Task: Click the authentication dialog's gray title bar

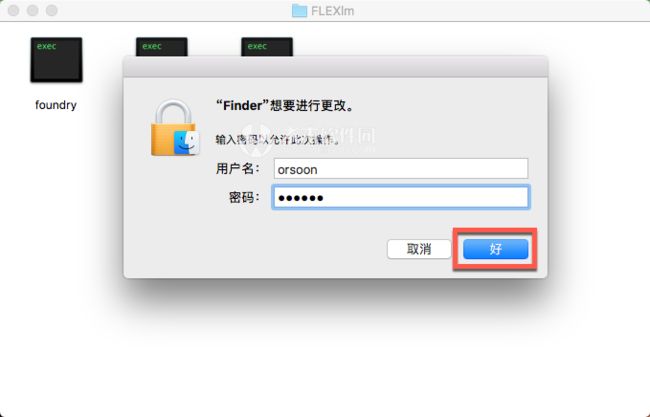Action: [335, 66]
